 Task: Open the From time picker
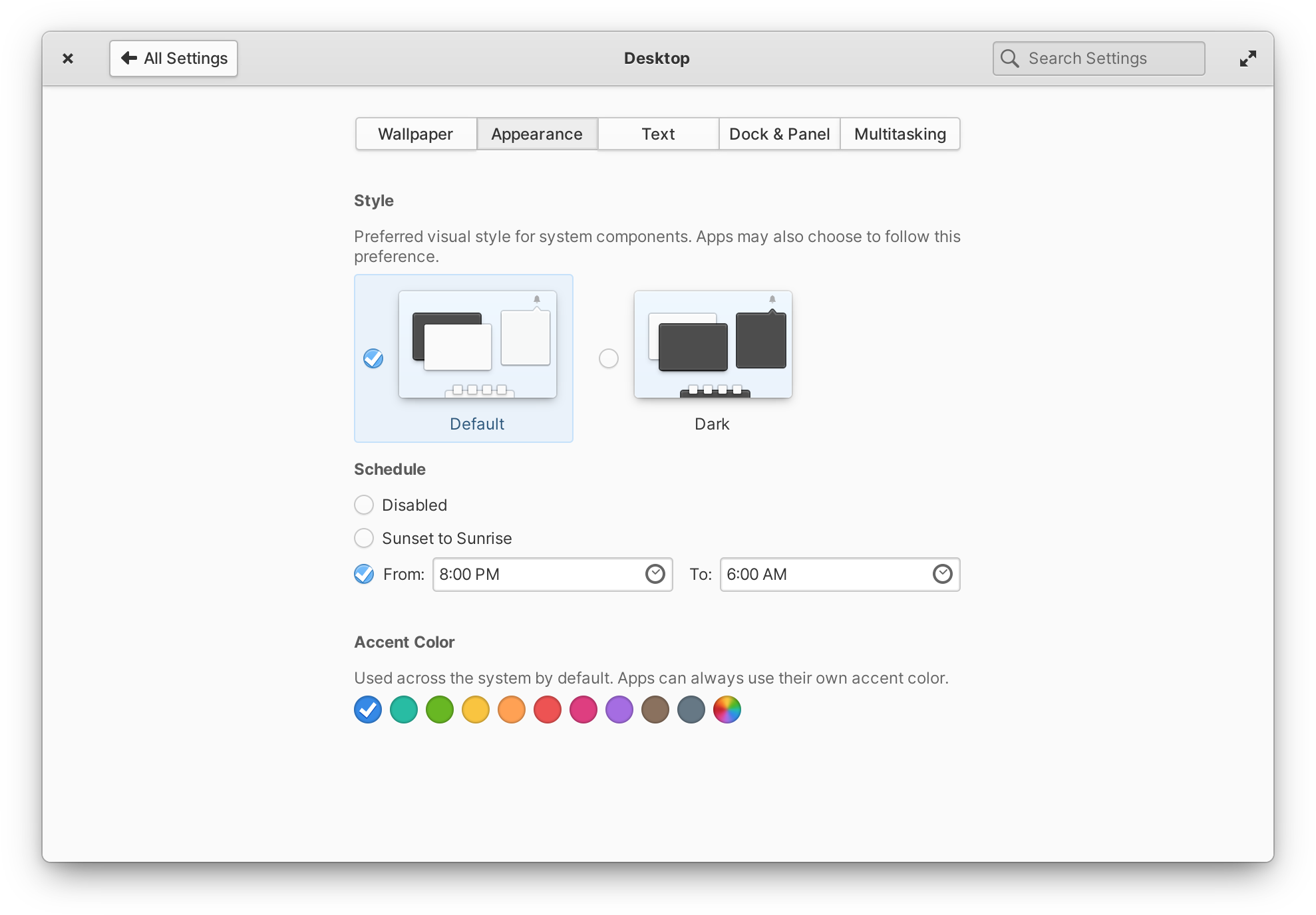[x=655, y=574]
